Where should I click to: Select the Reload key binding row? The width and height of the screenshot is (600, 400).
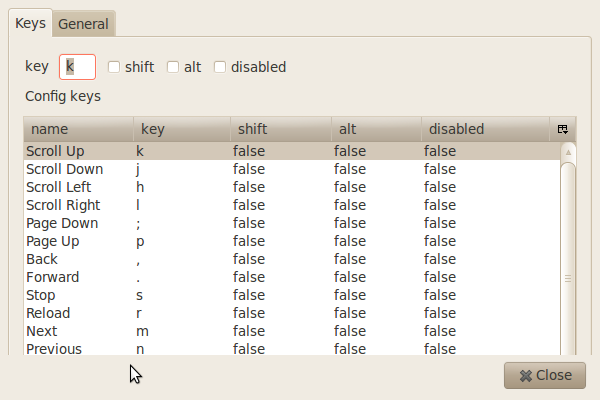pos(290,313)
